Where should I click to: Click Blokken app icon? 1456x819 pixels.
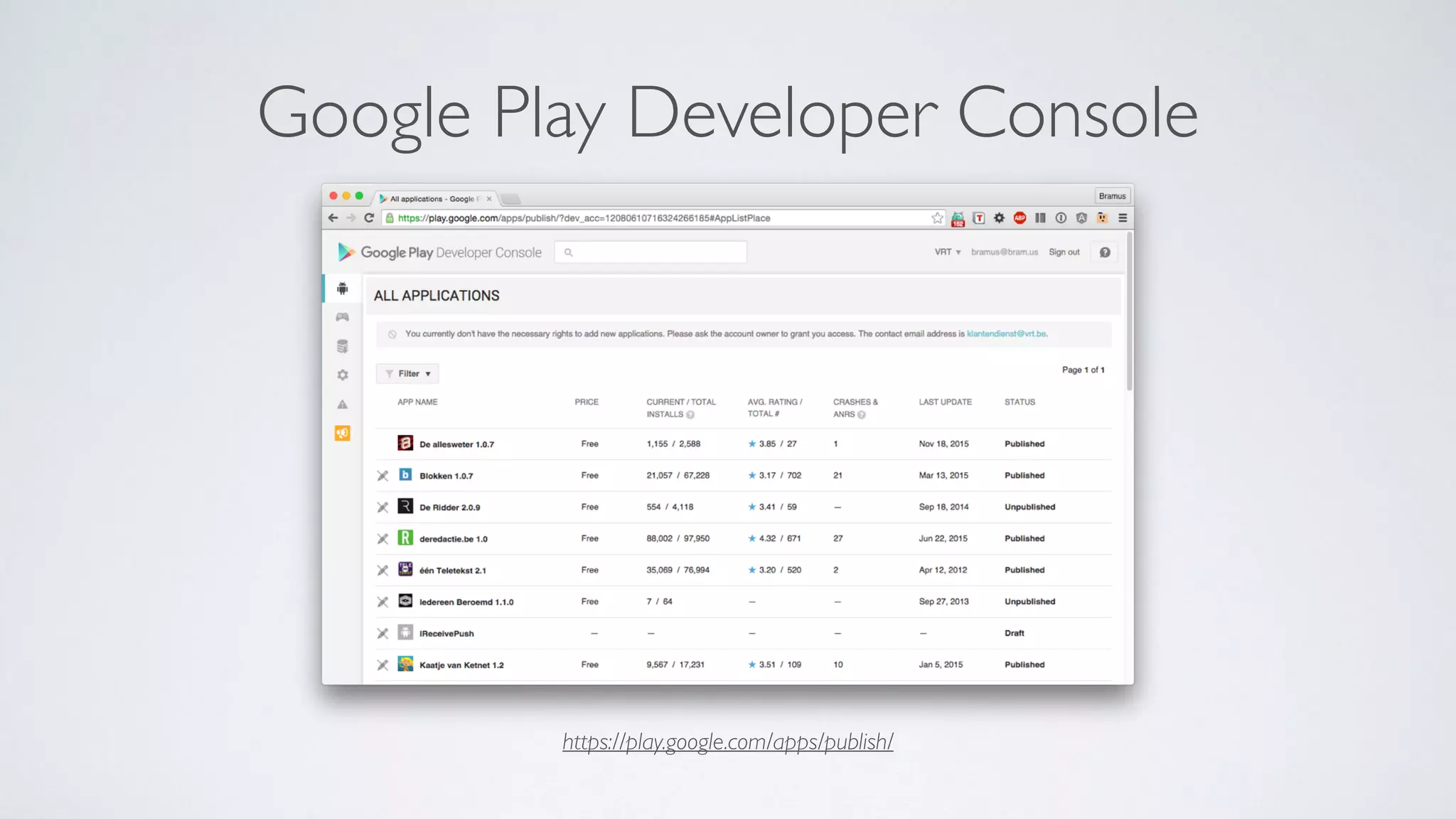pyautogui.click(x=405, y=475)
